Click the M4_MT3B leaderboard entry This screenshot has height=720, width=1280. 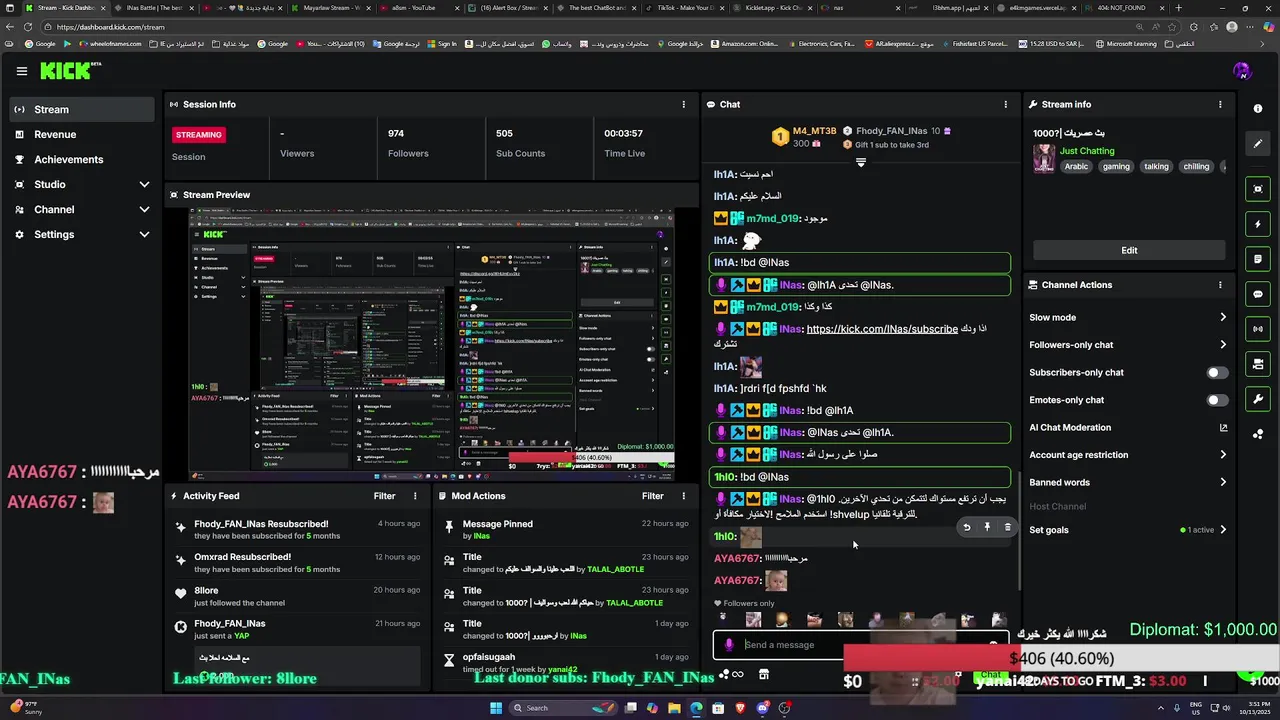point(805,137)
